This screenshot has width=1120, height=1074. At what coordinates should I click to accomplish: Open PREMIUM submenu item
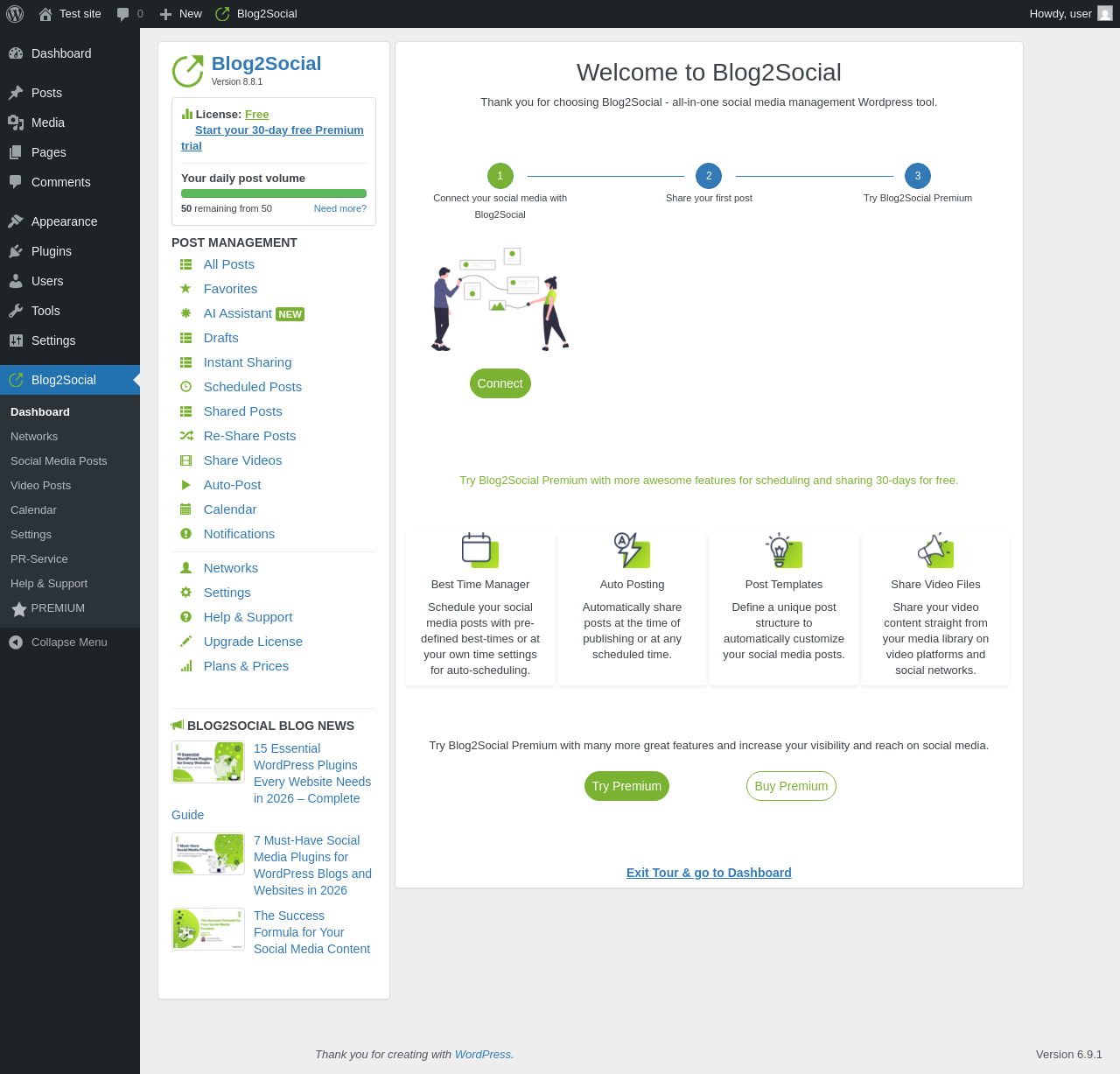coord(70,608)
